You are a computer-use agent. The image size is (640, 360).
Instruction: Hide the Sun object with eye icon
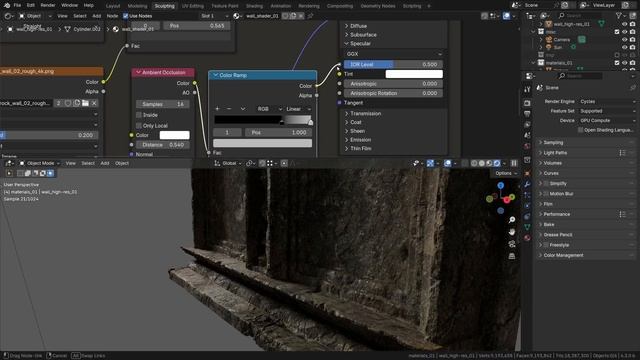624,47
